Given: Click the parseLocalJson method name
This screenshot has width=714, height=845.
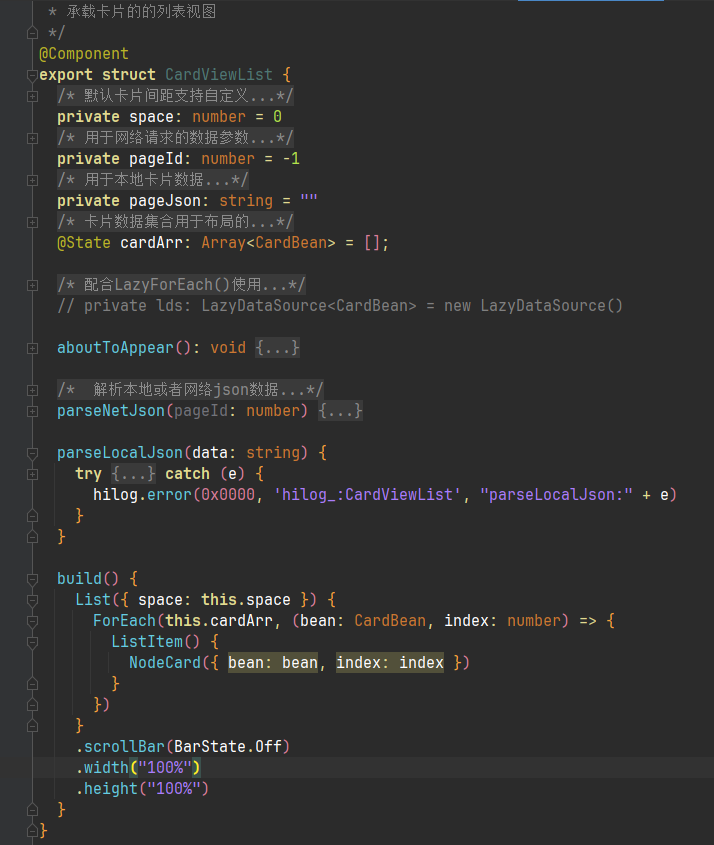Looking at the screenshot, I should 120,453.
